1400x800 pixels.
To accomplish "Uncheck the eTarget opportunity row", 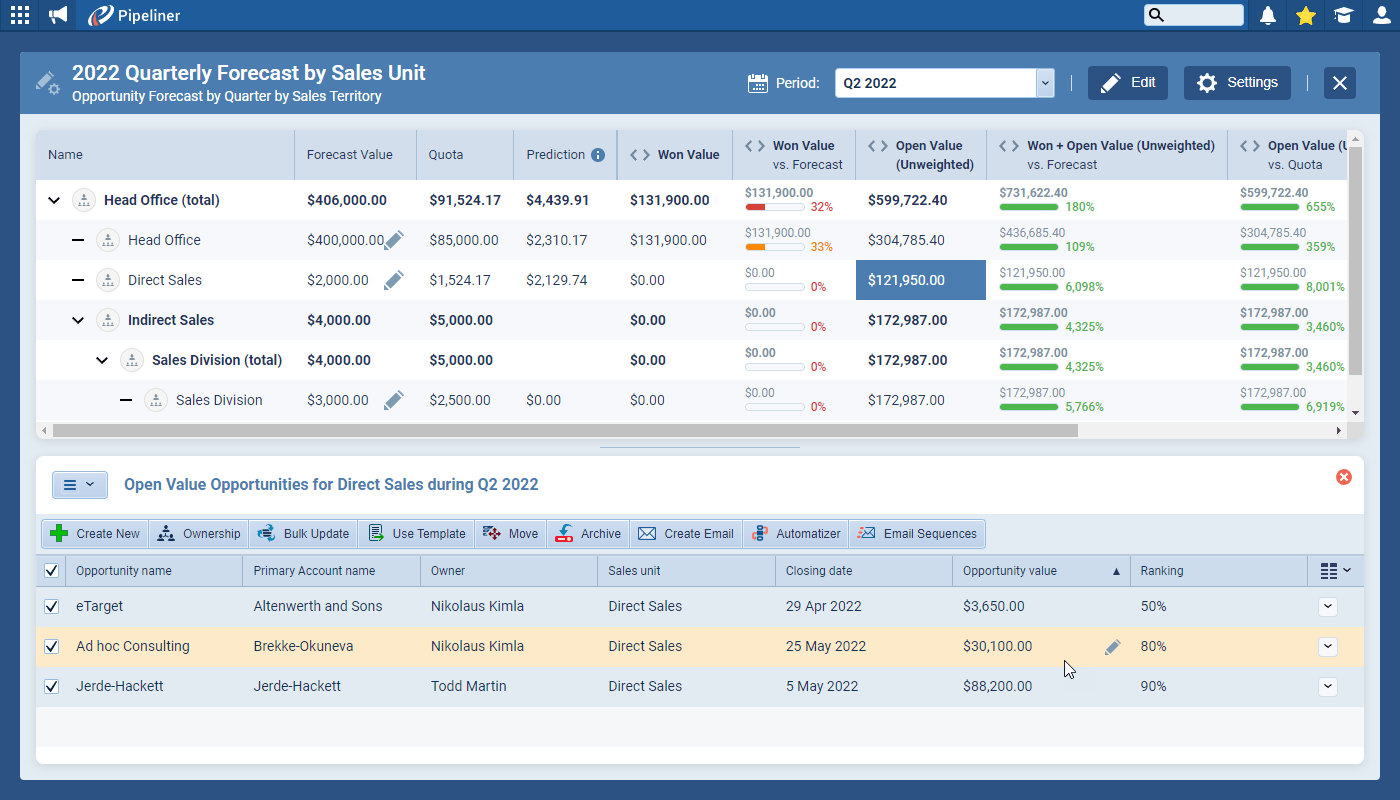I will click(51, 606).
